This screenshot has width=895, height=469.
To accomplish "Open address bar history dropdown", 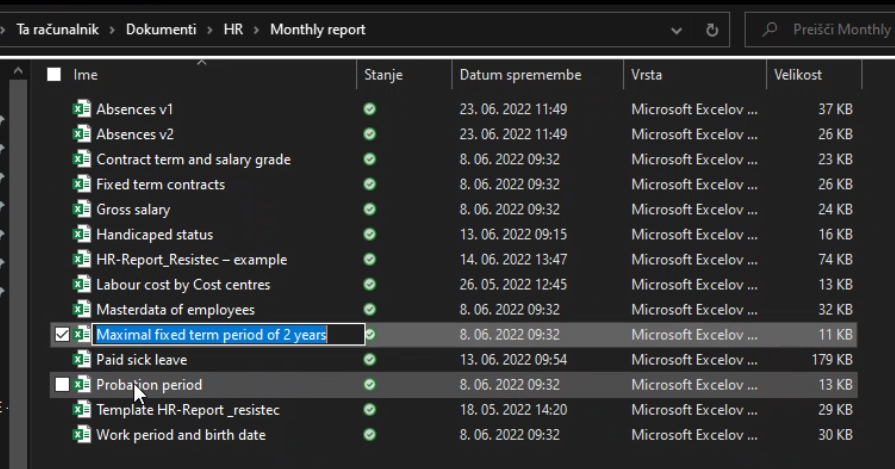I will pyautogui.click(x=676, y=30).
